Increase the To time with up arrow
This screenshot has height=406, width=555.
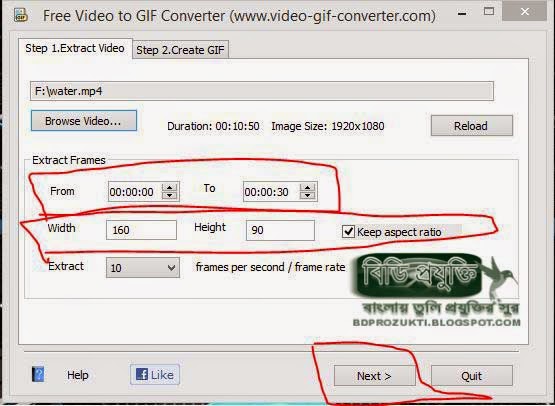coord(307,188)
